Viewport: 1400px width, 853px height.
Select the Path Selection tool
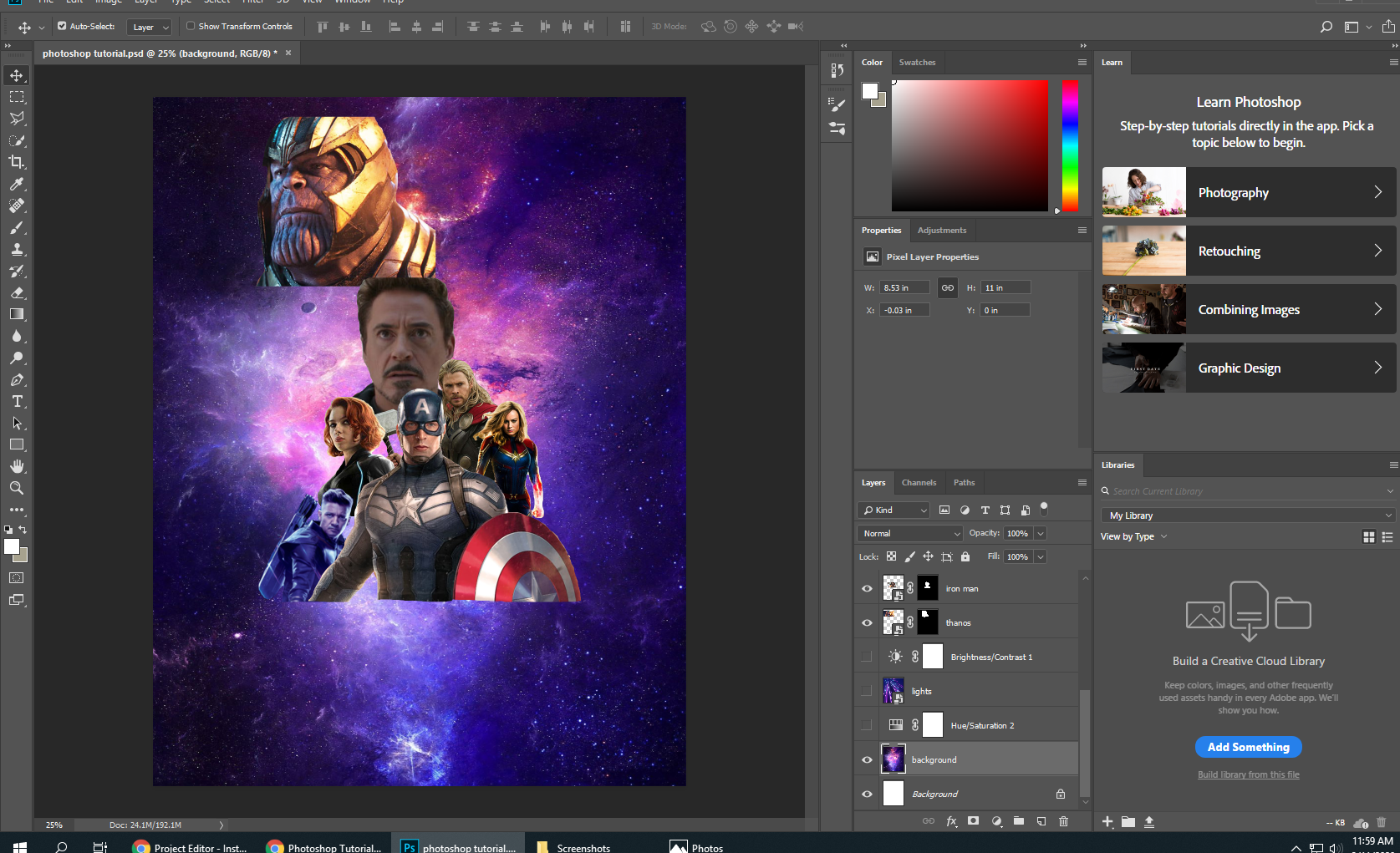(17, 423)
